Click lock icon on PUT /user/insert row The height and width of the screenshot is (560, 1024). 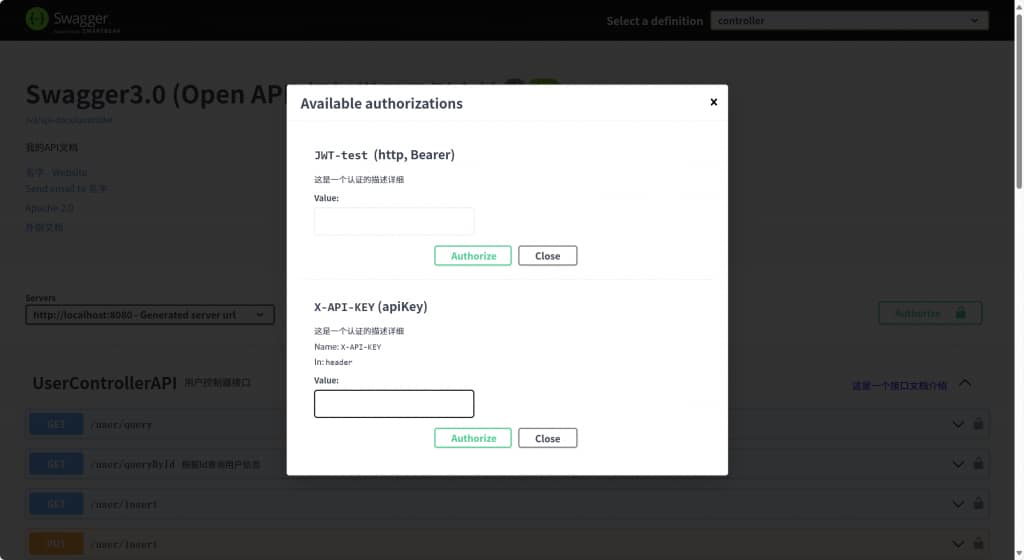[x=978, y=544]
